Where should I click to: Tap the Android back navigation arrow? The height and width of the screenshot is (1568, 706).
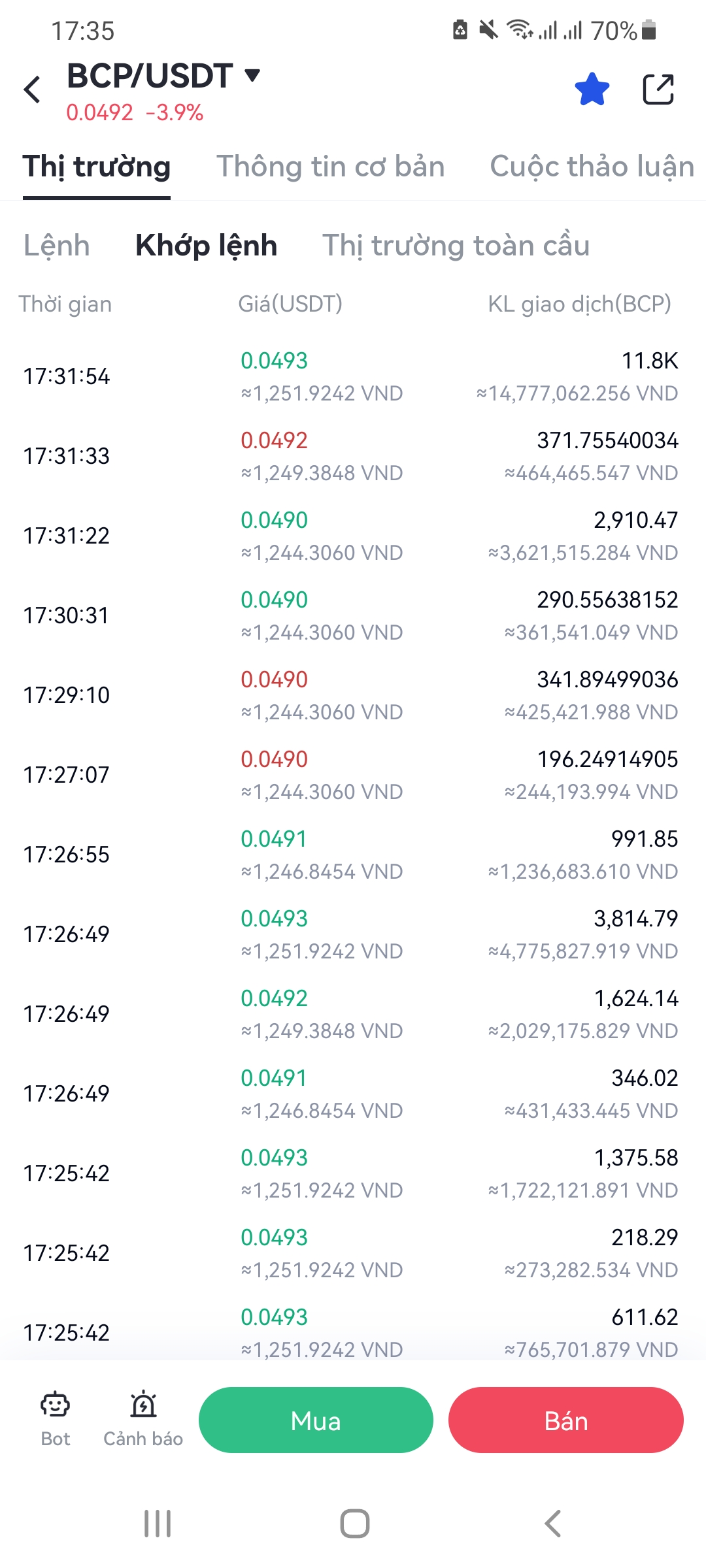tap(552, 1524)
